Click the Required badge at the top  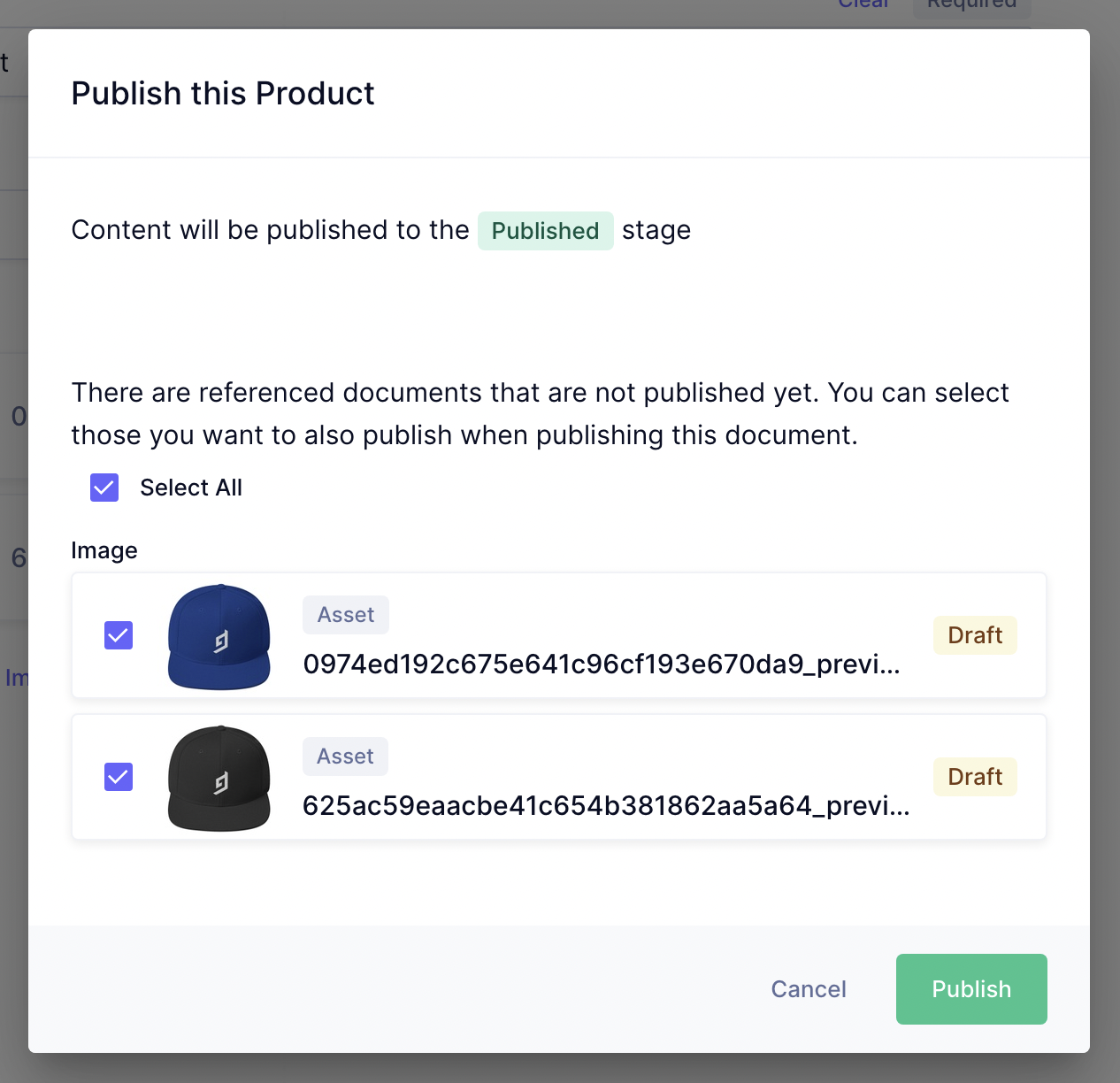(971, 5)
